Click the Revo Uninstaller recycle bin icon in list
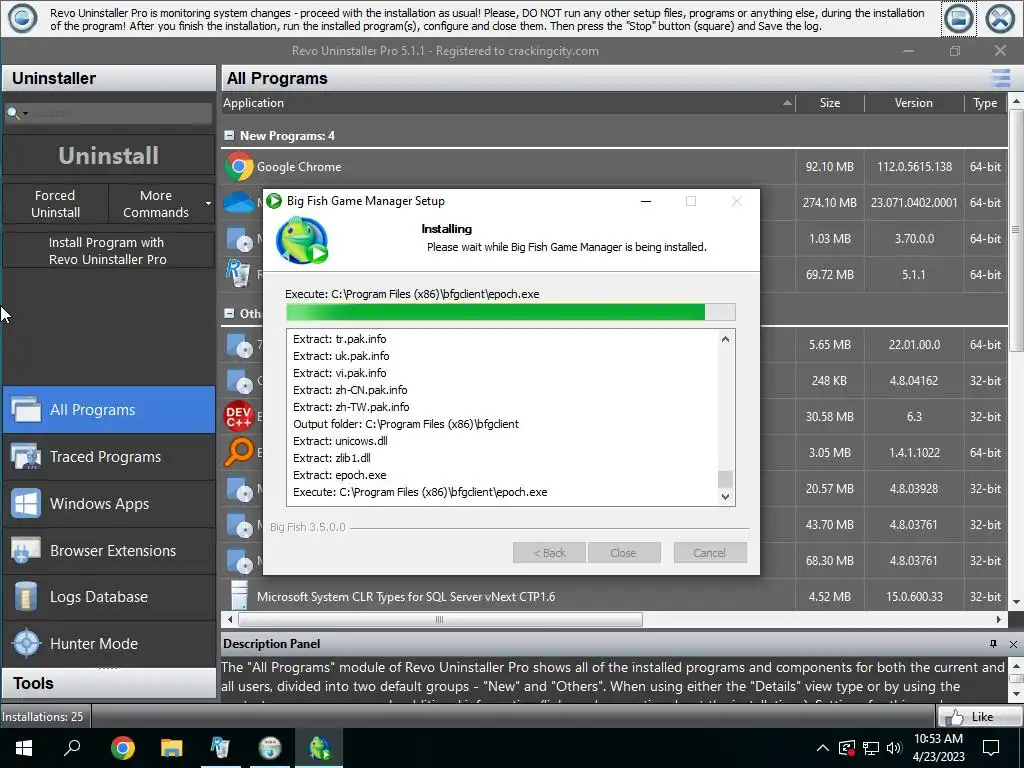Viewport: 1024px width, 768px height. (x=238, y=273)
